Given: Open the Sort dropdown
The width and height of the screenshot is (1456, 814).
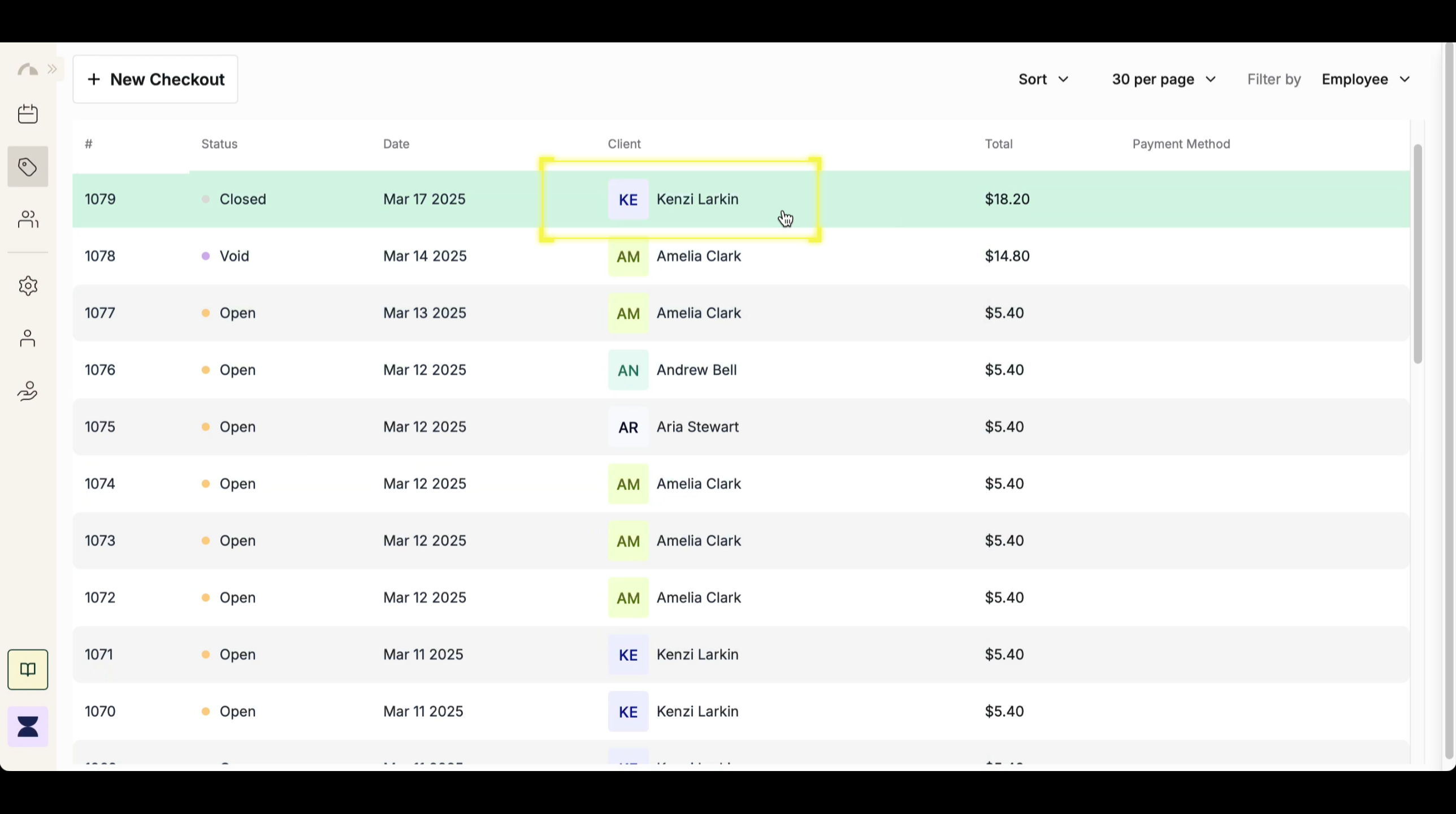Looking at the screenshot, I should [x=1043, y=79].
